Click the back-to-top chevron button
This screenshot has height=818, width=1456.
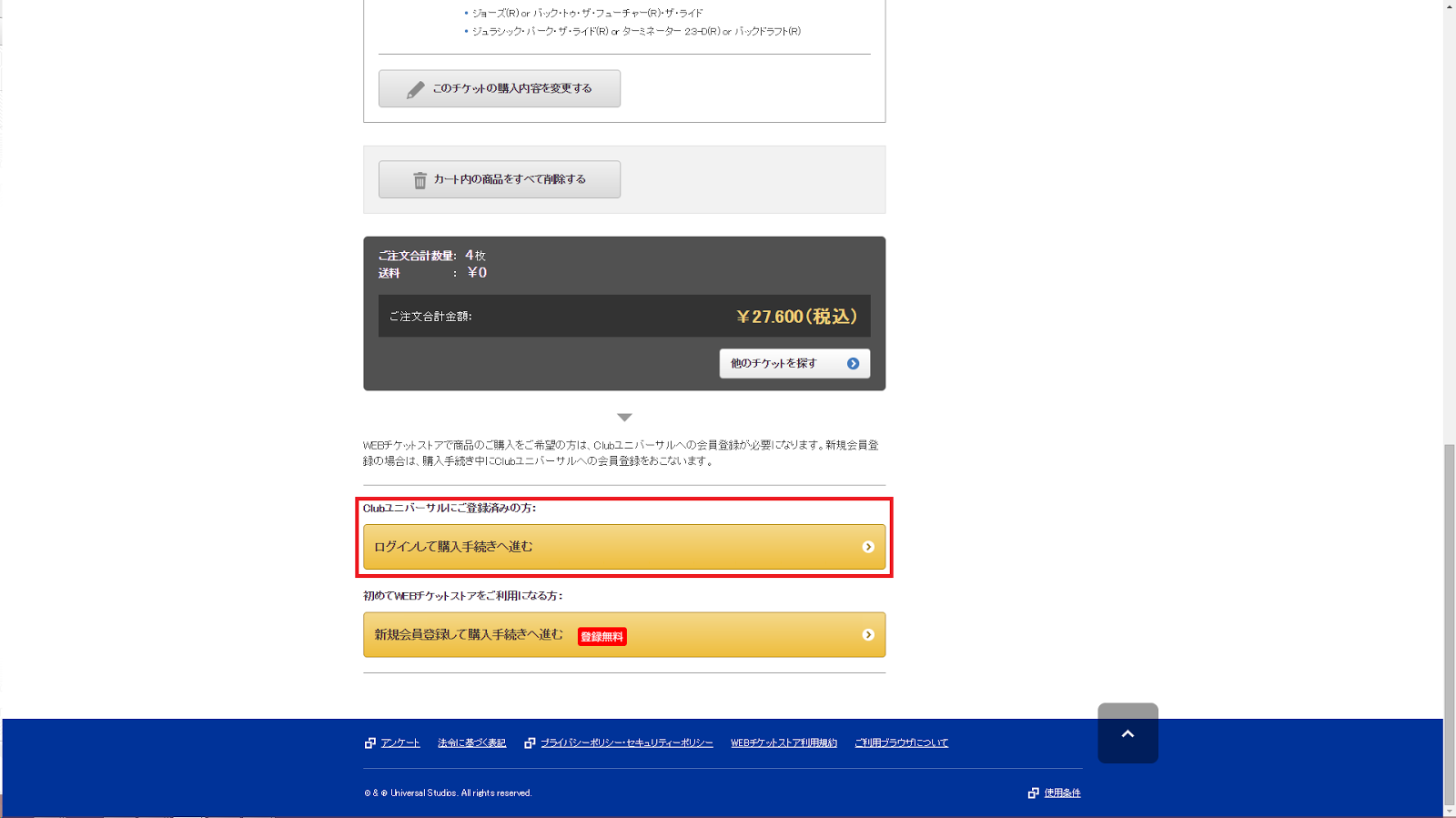click(1127, 733)
